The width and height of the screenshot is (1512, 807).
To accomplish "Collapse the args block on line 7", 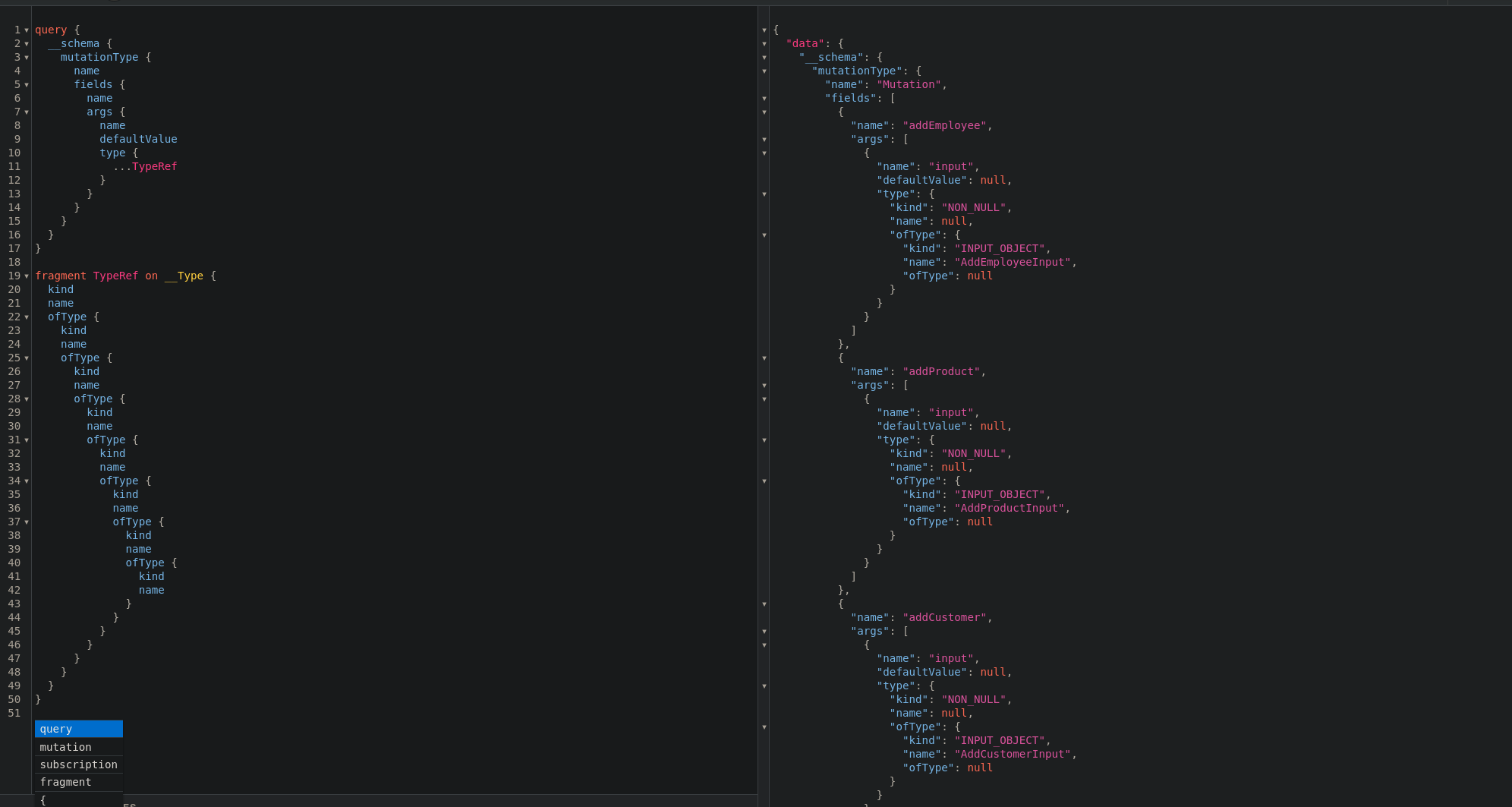I will click(27, 112).
